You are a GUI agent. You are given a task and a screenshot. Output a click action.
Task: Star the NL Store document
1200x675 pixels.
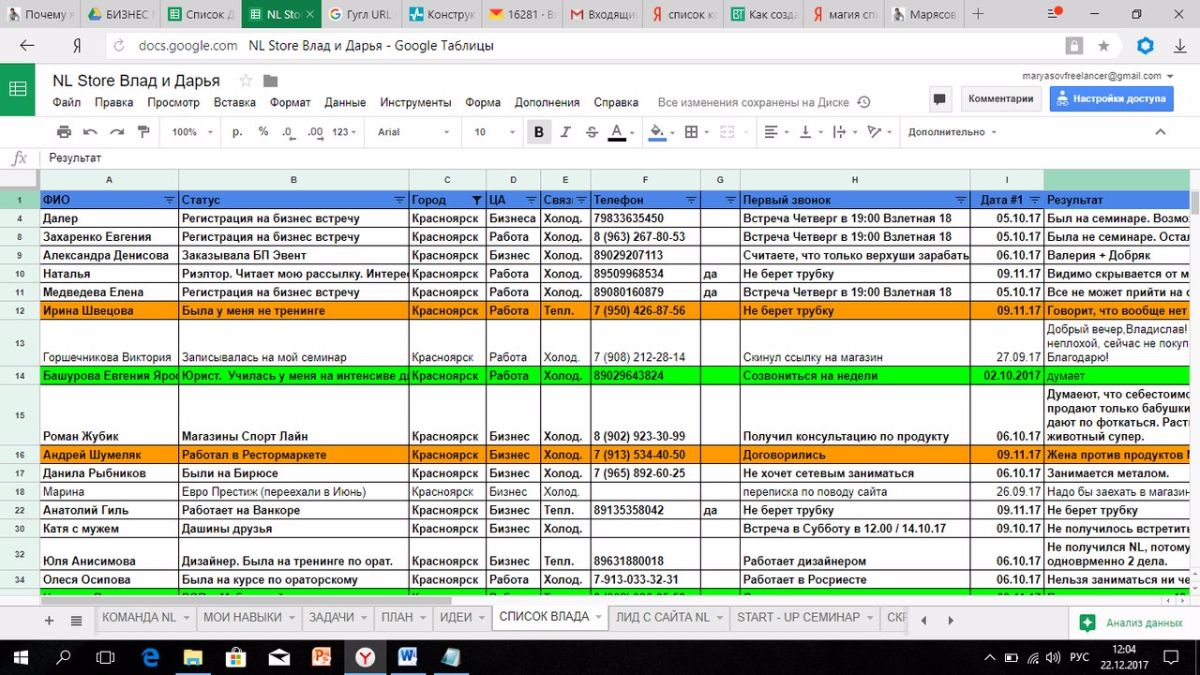(x=246, y=80)
